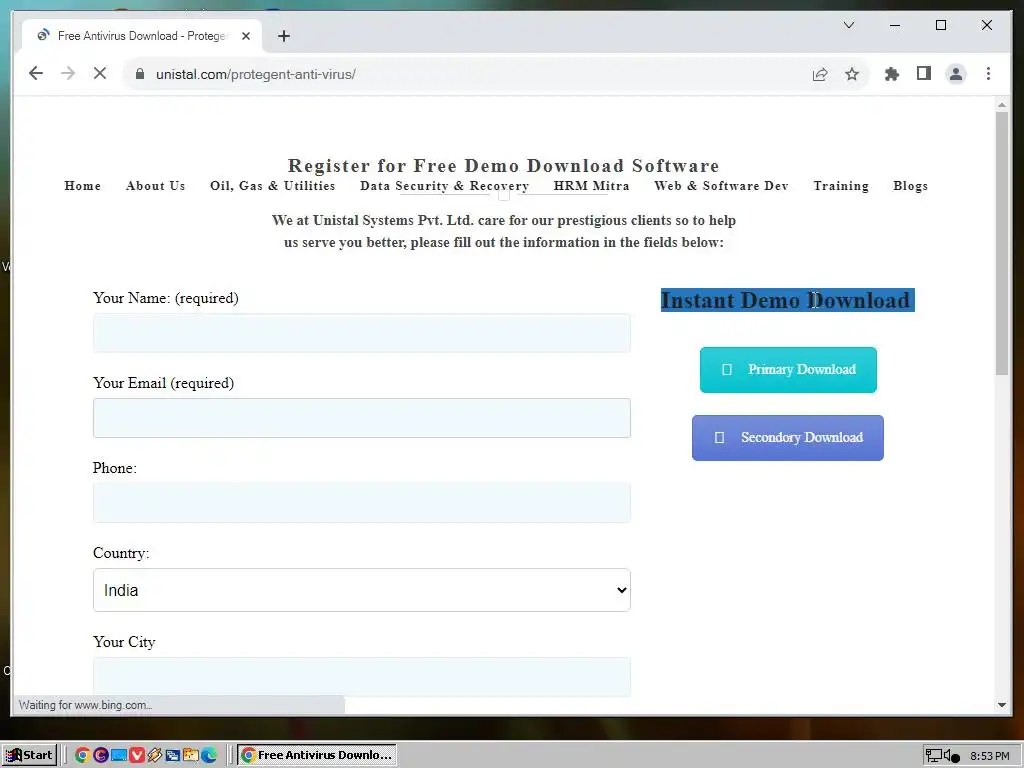Screen dimensions: 1024x768
Task: Select the Free Antivirus Downlo... taskbar button
Action: tap(317, 755)
